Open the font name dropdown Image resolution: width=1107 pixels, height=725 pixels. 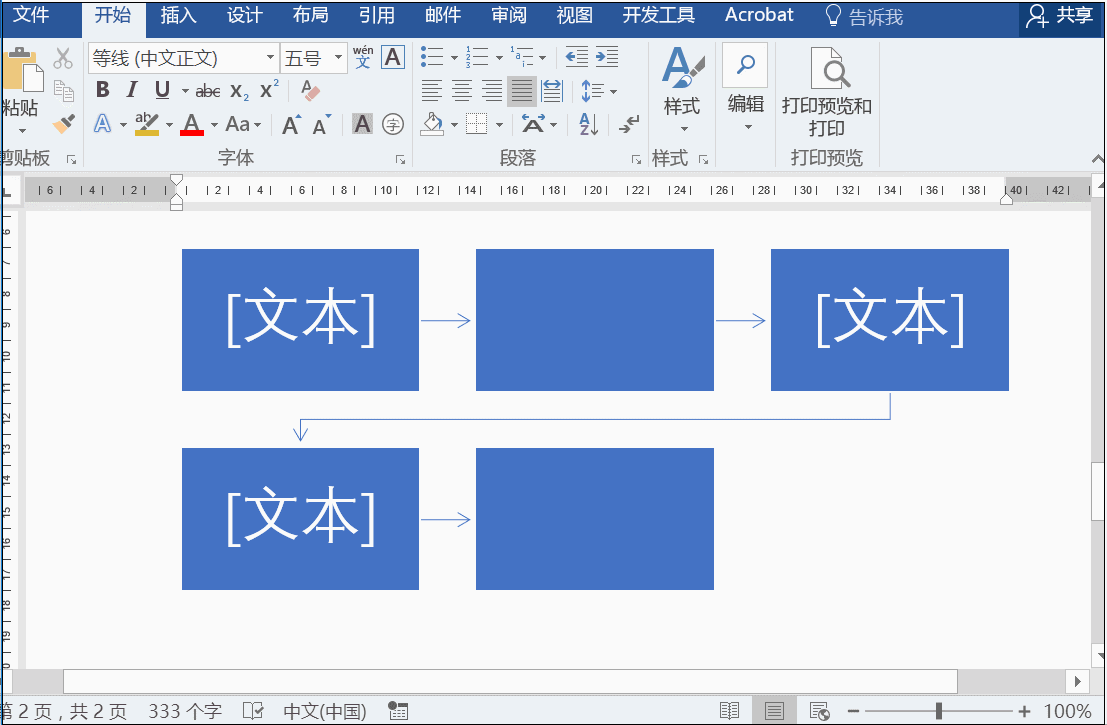click(x=270, y=57)
